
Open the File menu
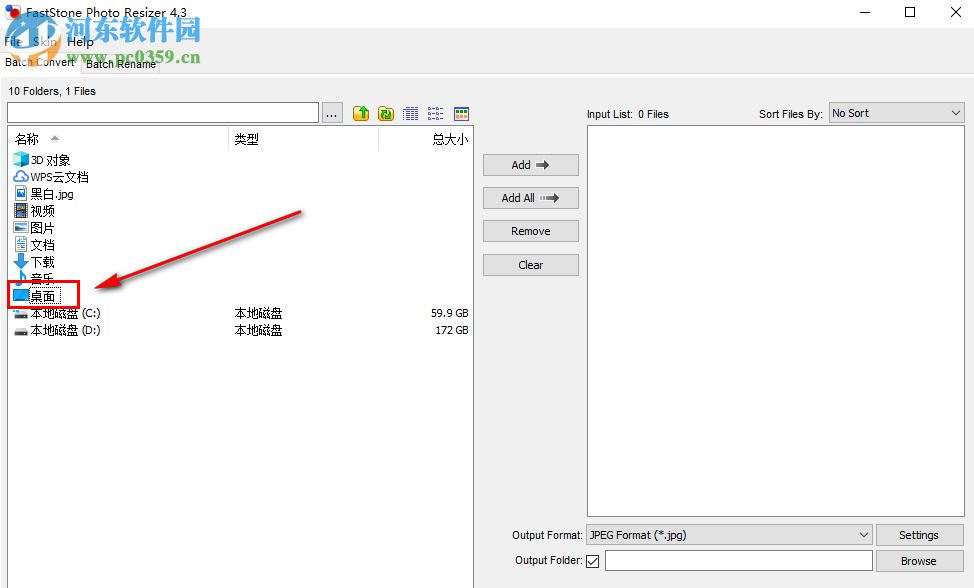tap(13, 42)
